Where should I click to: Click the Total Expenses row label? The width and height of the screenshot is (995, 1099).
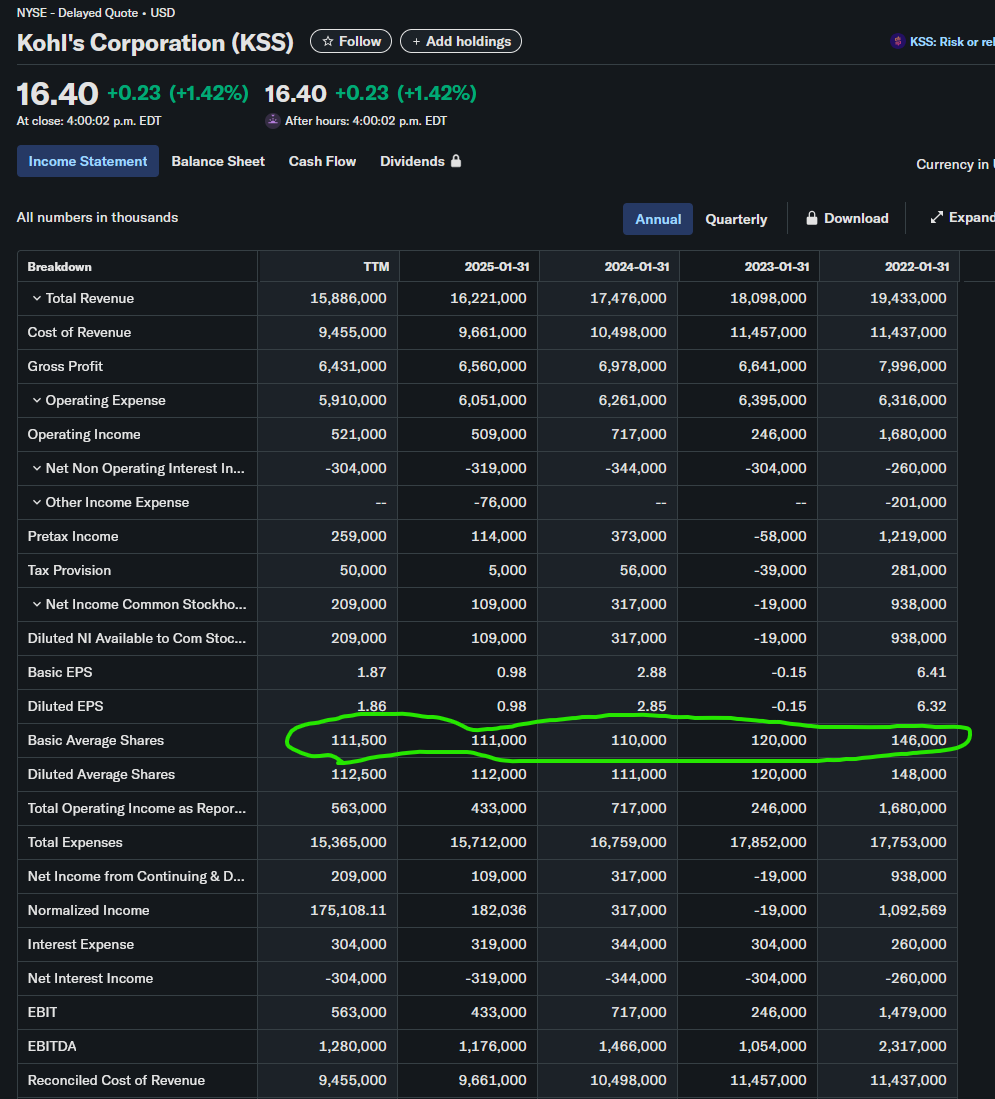(x=75, y=842)
